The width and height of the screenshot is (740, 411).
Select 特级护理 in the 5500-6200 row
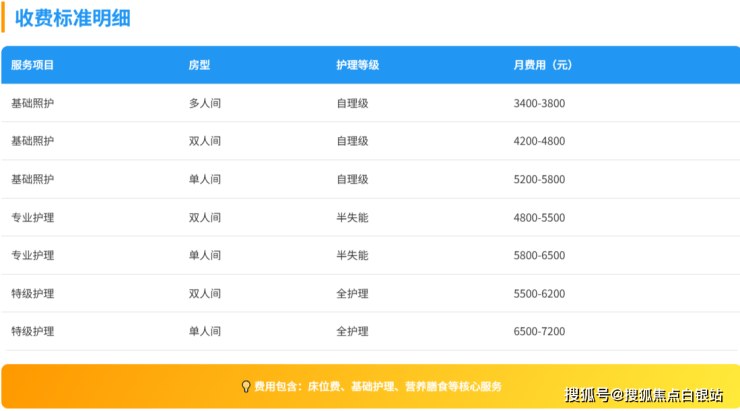pyautogui.click(x=32, y=293)
